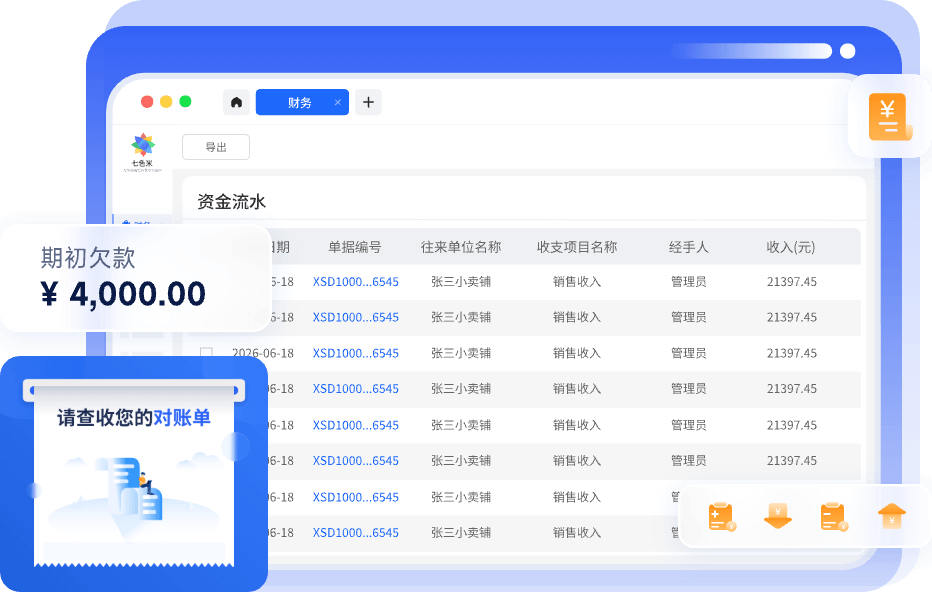Click the 导出 export button

(x=215, y=146)
